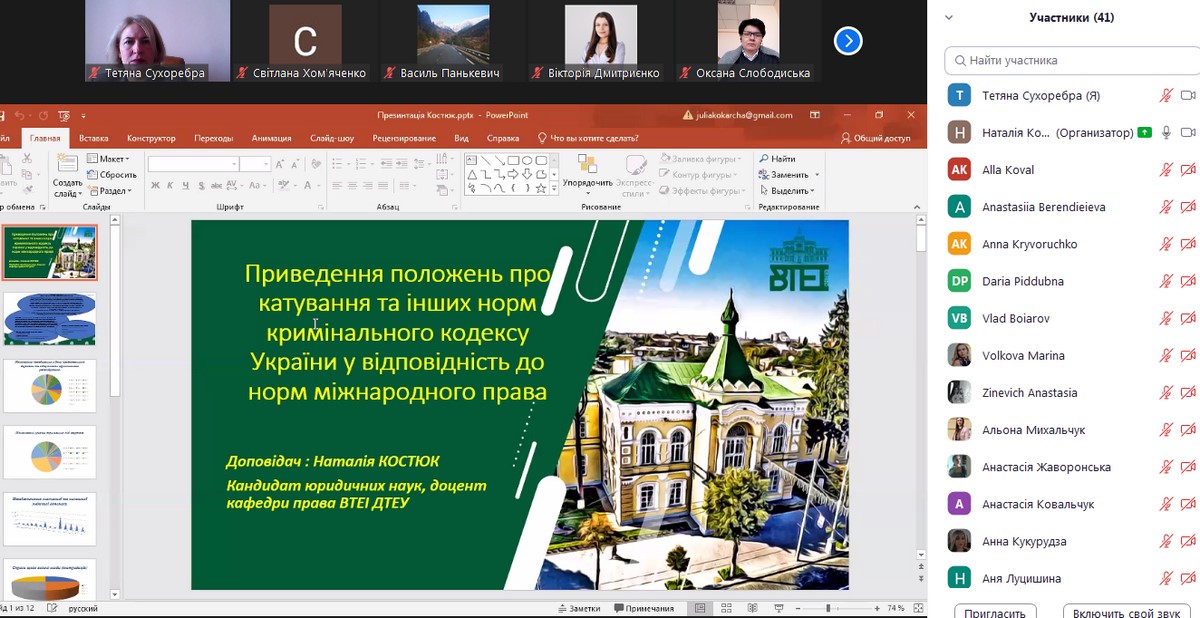The image size is (1200, 618).
Task: Click the Включить свой звук button
Action: (1126, 611)
